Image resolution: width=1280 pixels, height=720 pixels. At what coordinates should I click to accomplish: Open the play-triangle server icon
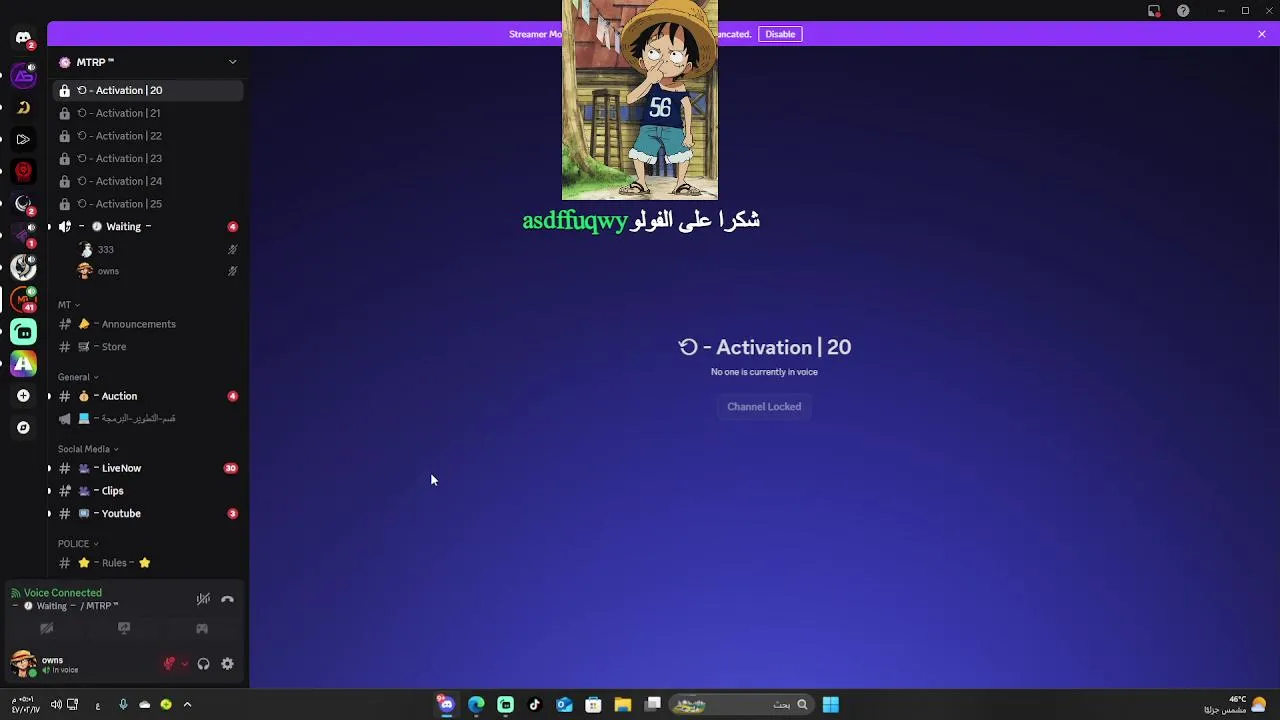click(x=23, y=139)
